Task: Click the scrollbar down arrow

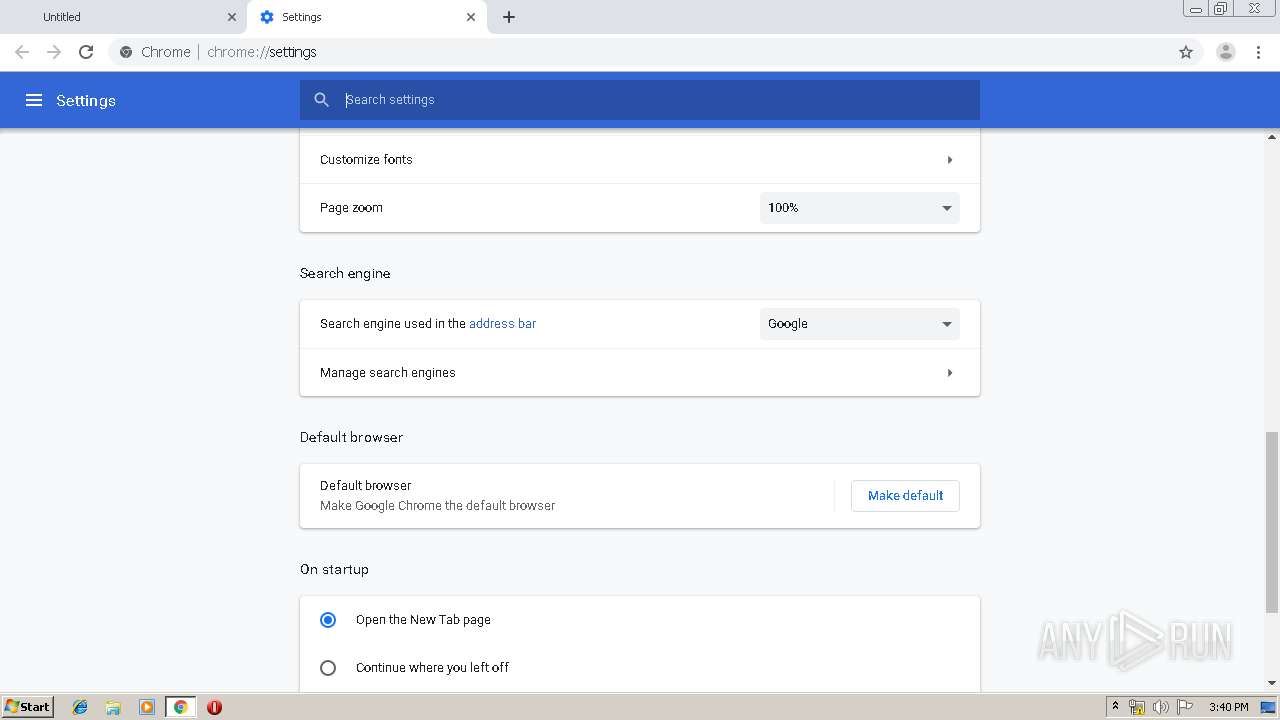Action: (x=1272, y=683)
